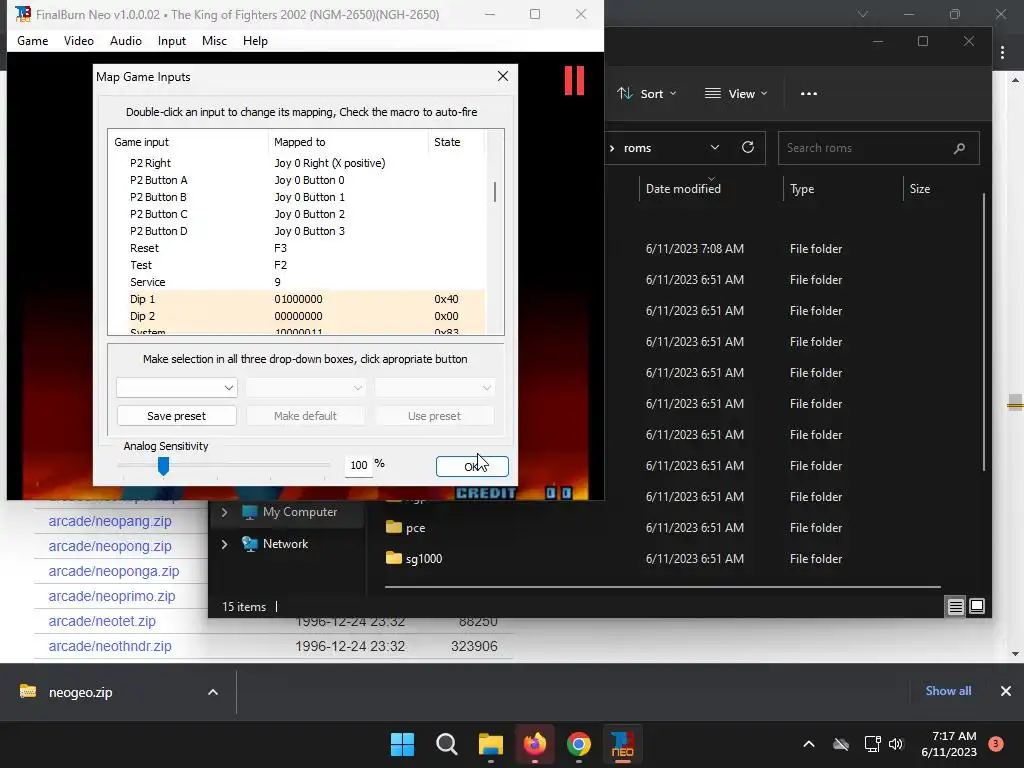Select the P2 Button D input row
Viewport: 1024px width, 768px height.
(x=297, y=231)
